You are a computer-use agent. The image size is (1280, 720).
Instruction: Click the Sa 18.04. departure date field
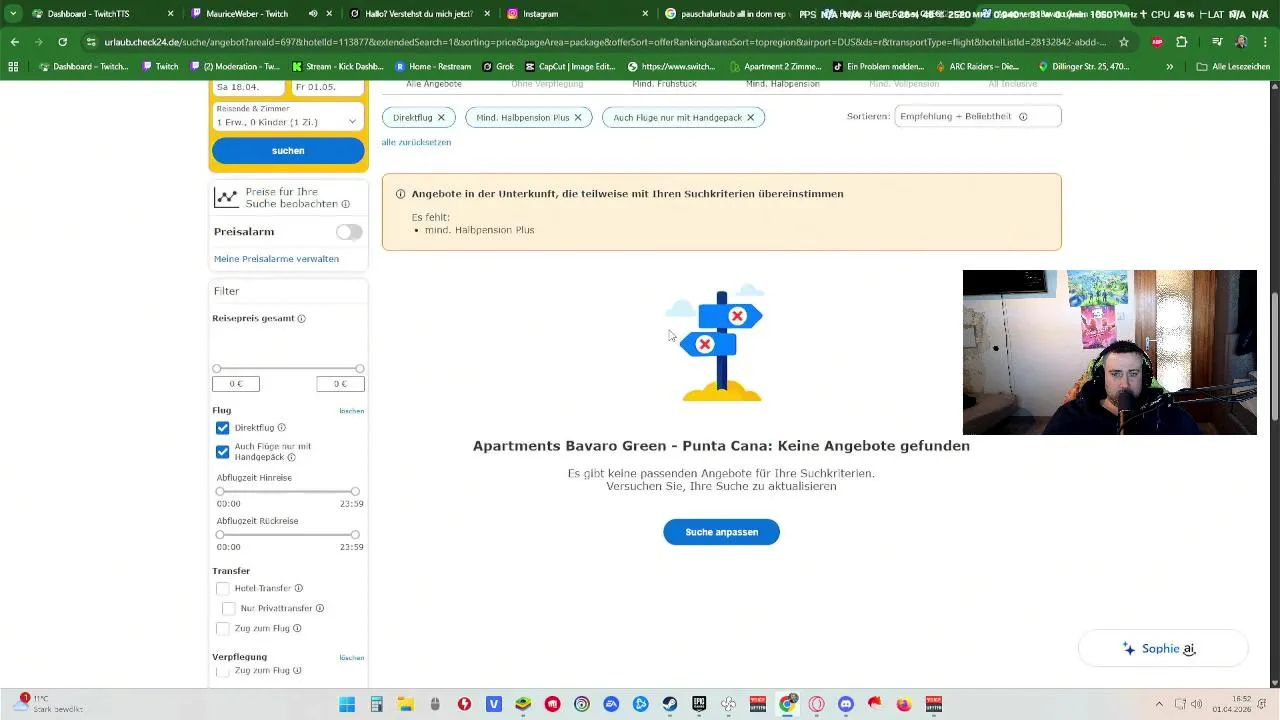point(250,87)
